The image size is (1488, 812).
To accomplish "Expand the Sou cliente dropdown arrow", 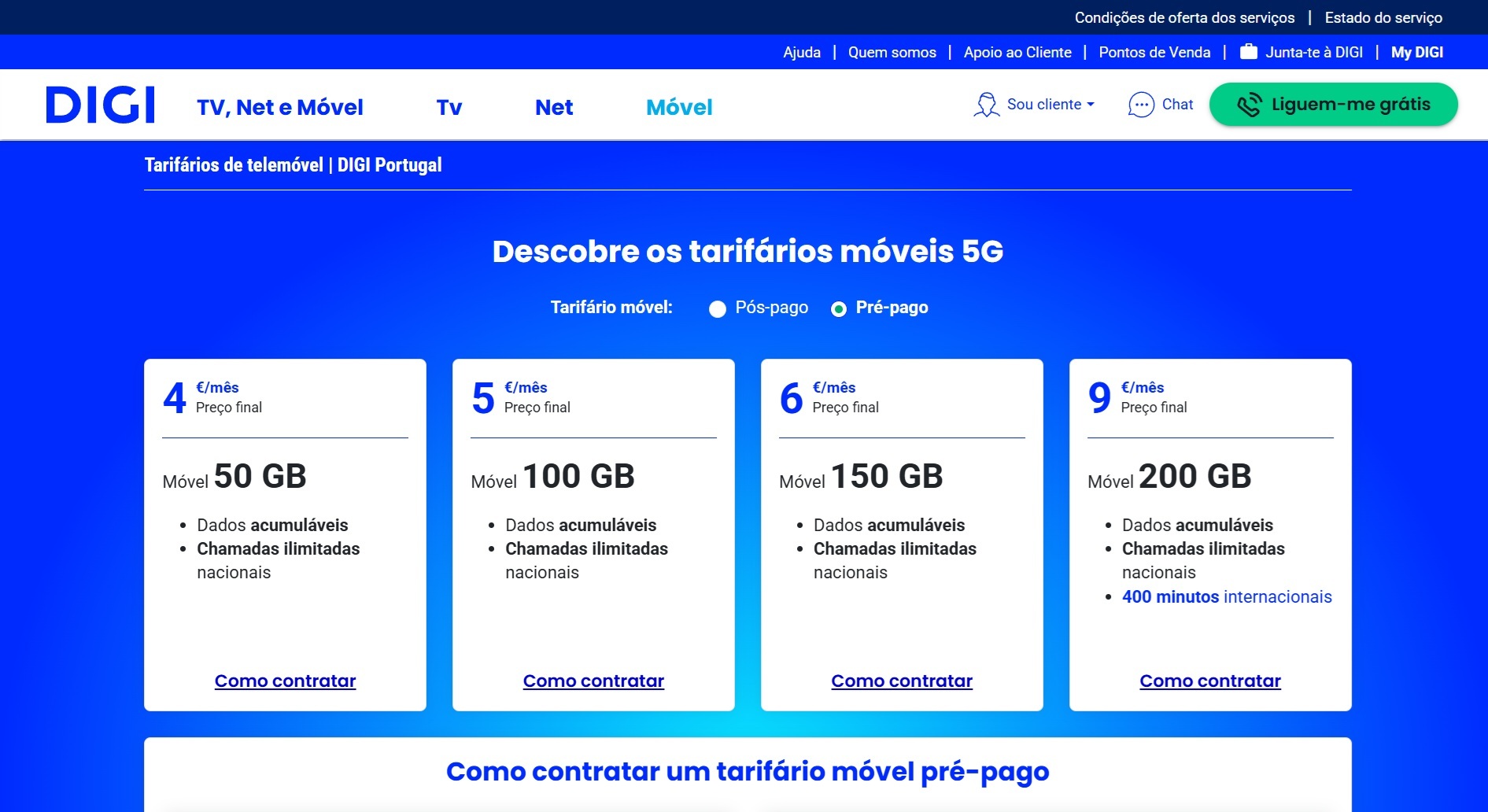I will pyautogui.click(x=1091, y=105).
